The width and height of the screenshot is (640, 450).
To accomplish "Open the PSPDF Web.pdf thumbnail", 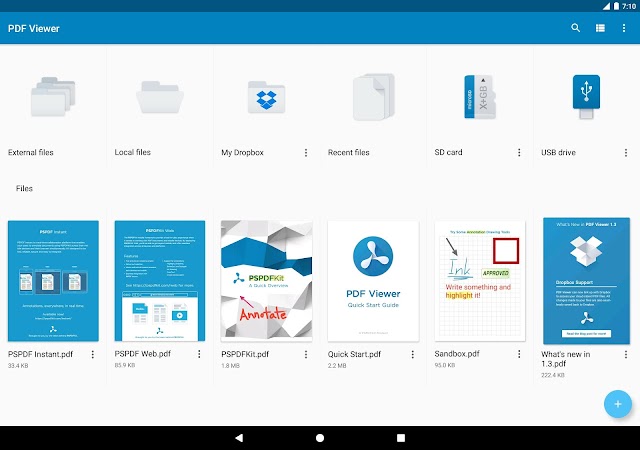I will (x=160, y=281).
